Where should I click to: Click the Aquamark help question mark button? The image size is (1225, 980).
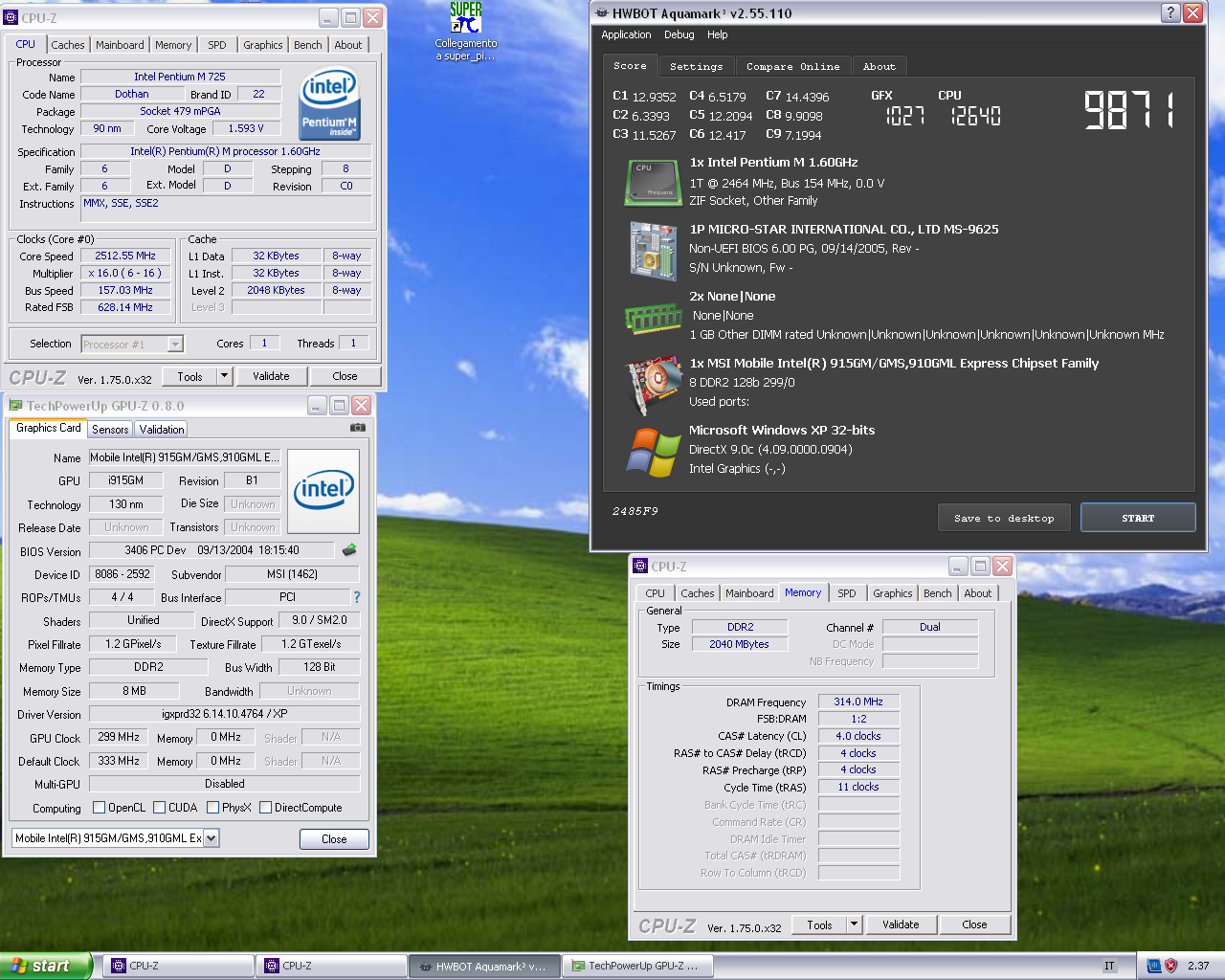1170,12
